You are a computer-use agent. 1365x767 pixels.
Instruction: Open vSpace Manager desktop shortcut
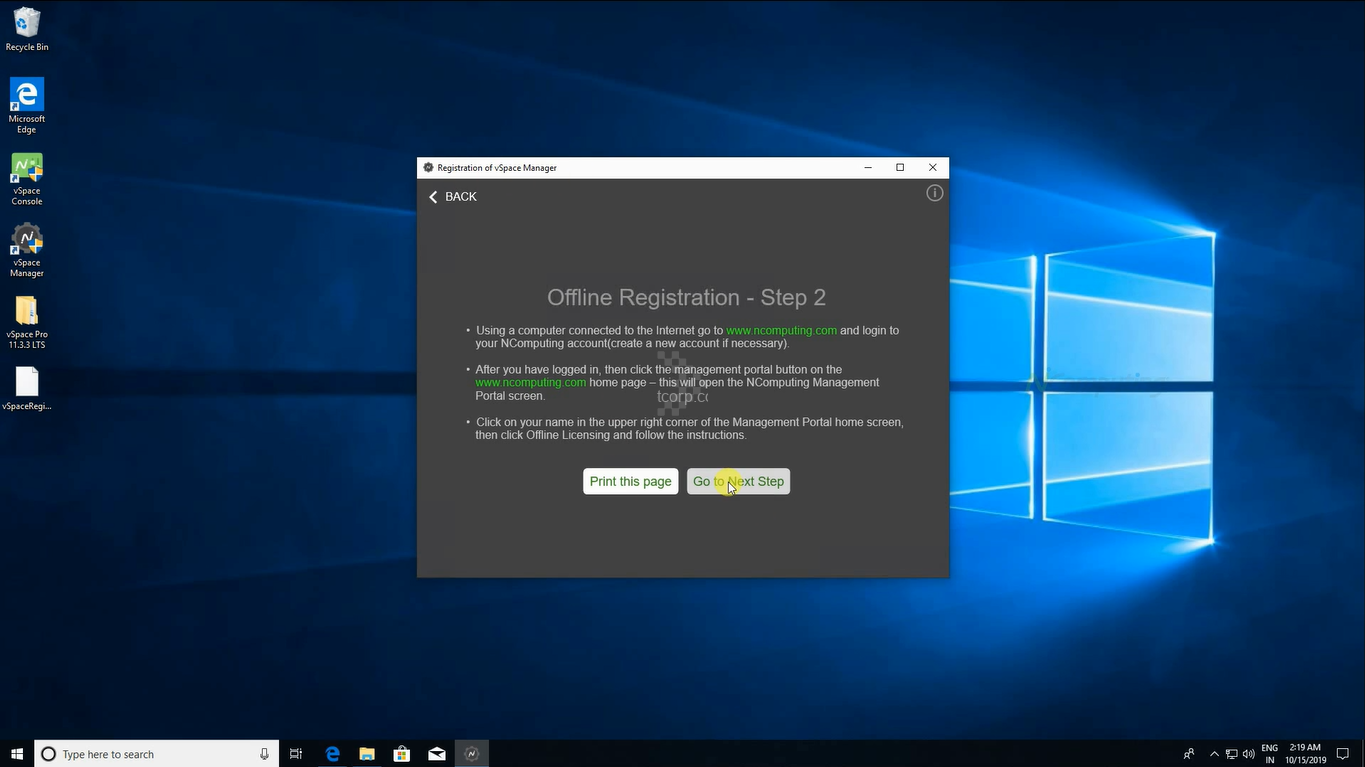pos(27,251)
